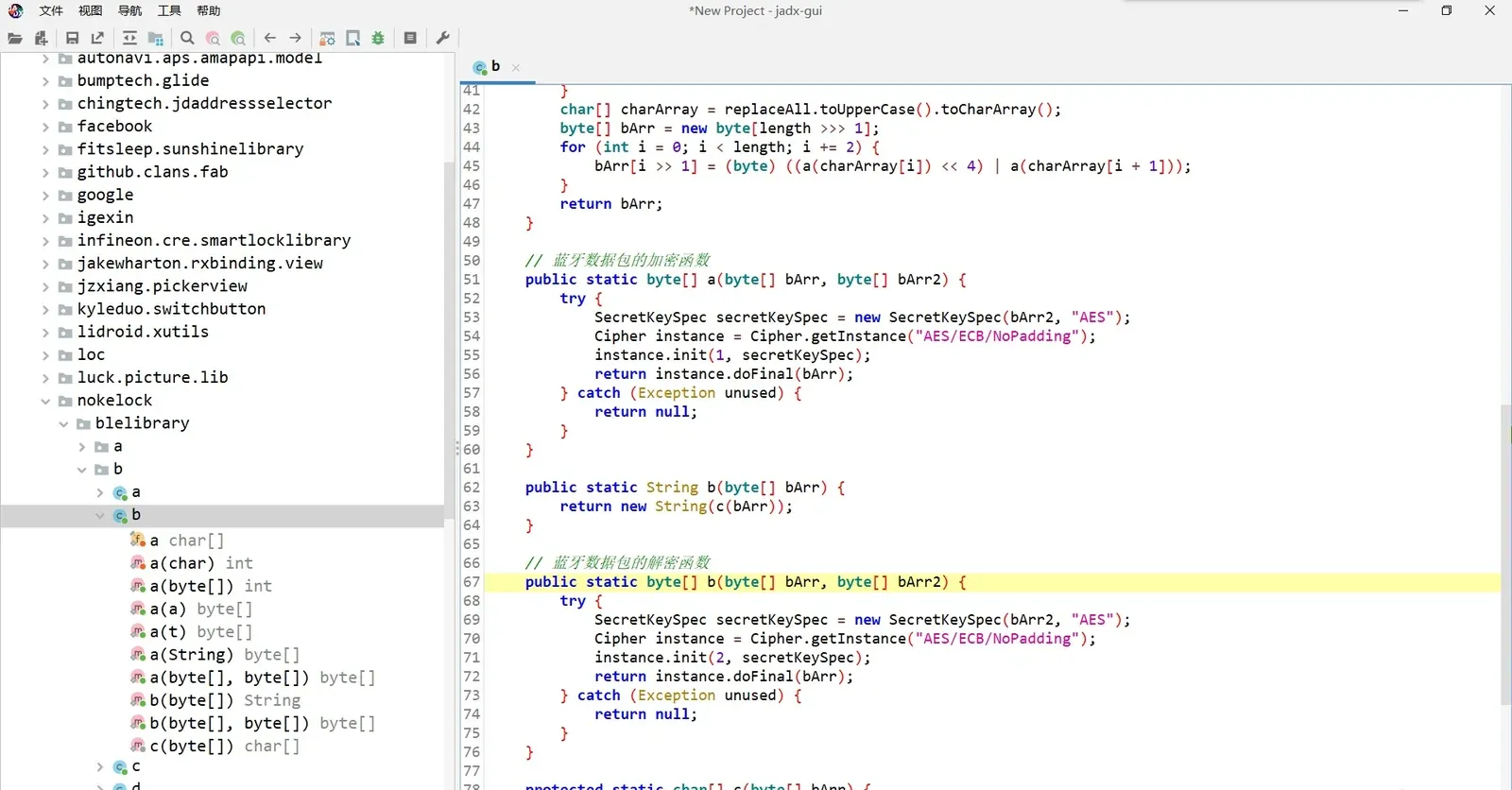Click the sync with editor icon
The height and width of the screenshot is (790, 1512).
[x=129, y=39]
